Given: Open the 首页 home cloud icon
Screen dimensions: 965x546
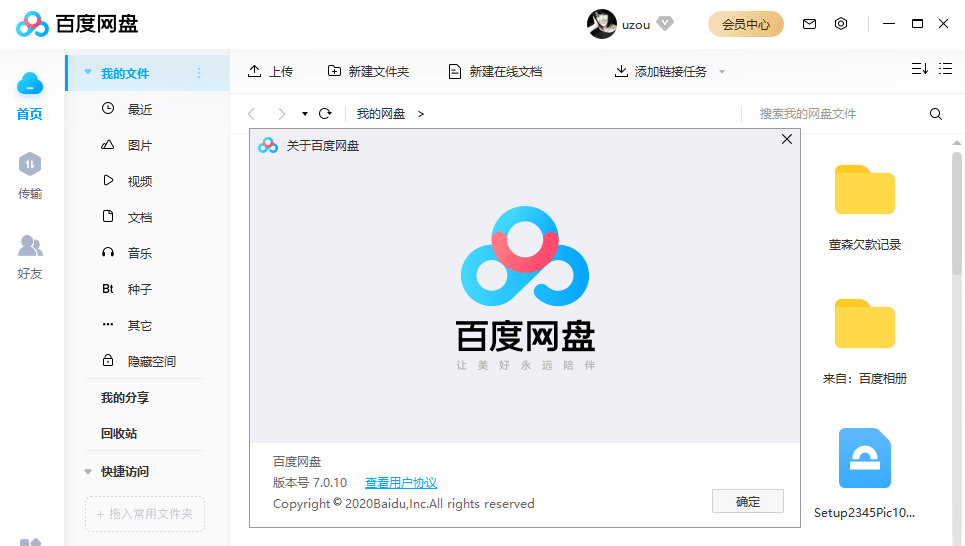Looking at the screenshot, I should click(30, 84).
